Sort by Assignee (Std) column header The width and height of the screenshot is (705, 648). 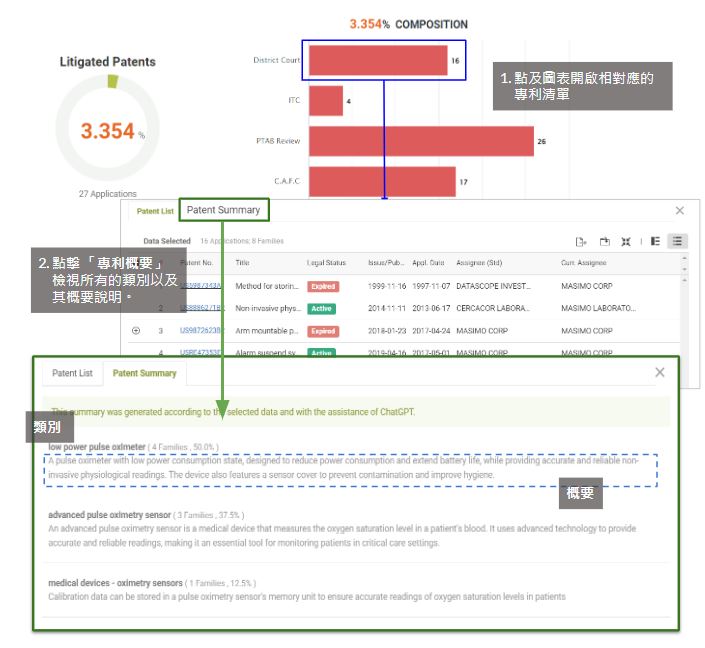[479, 263]
